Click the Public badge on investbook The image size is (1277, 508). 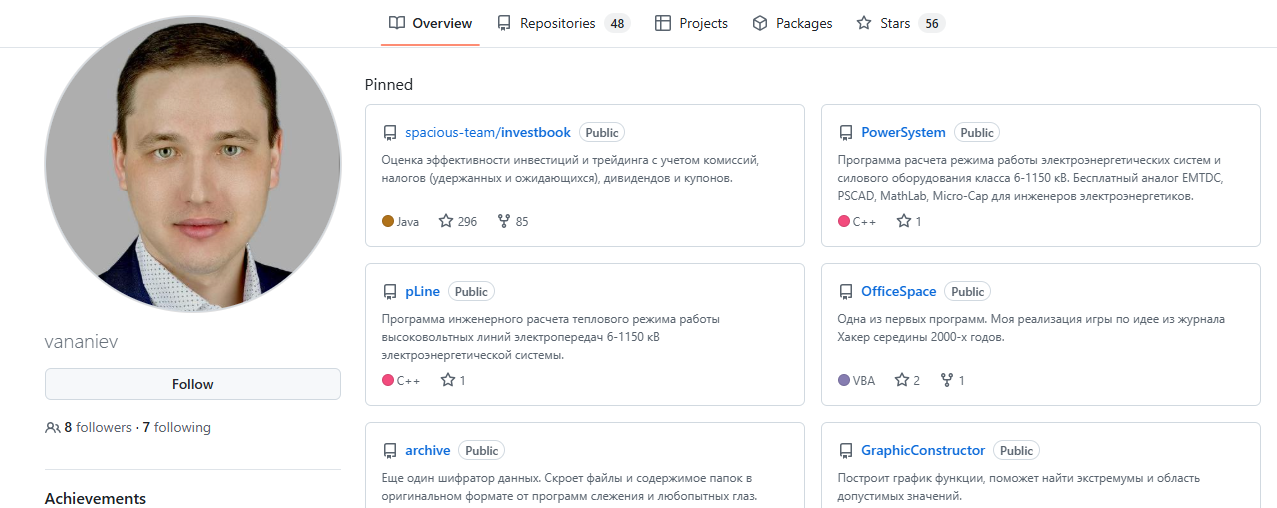click(x=602, y=132)
